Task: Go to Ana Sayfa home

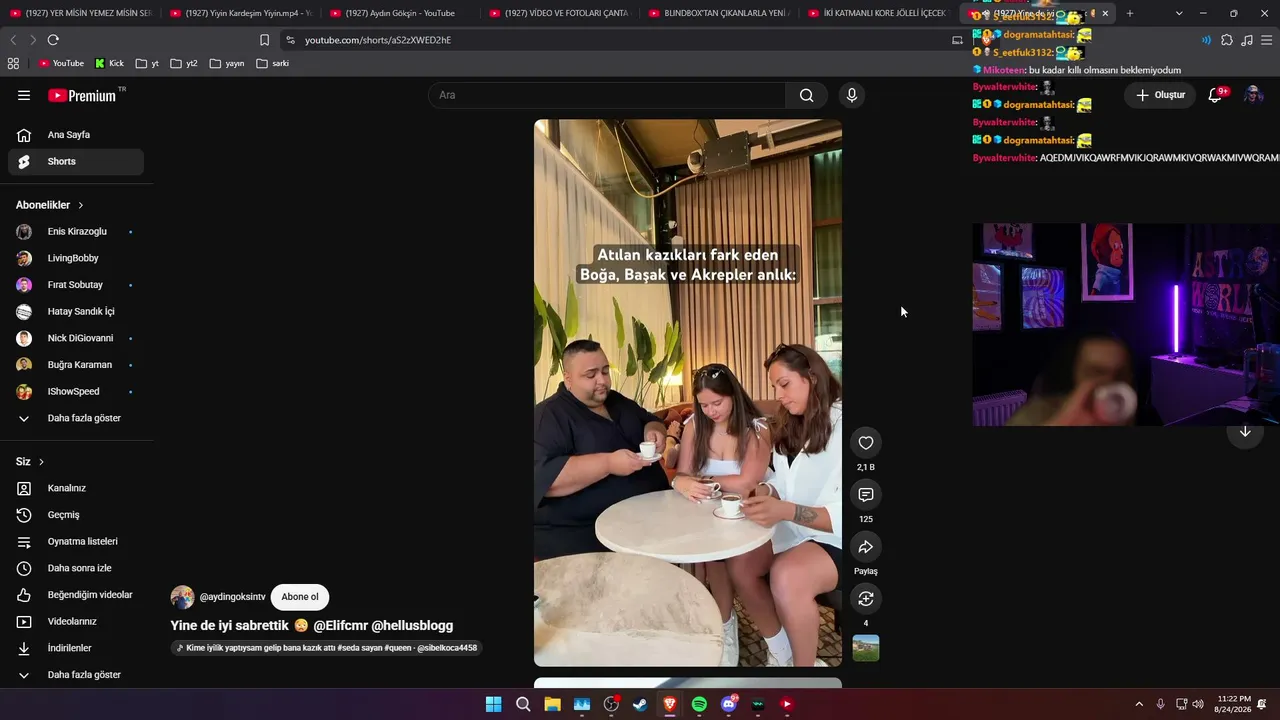Action: coord(76,135)
